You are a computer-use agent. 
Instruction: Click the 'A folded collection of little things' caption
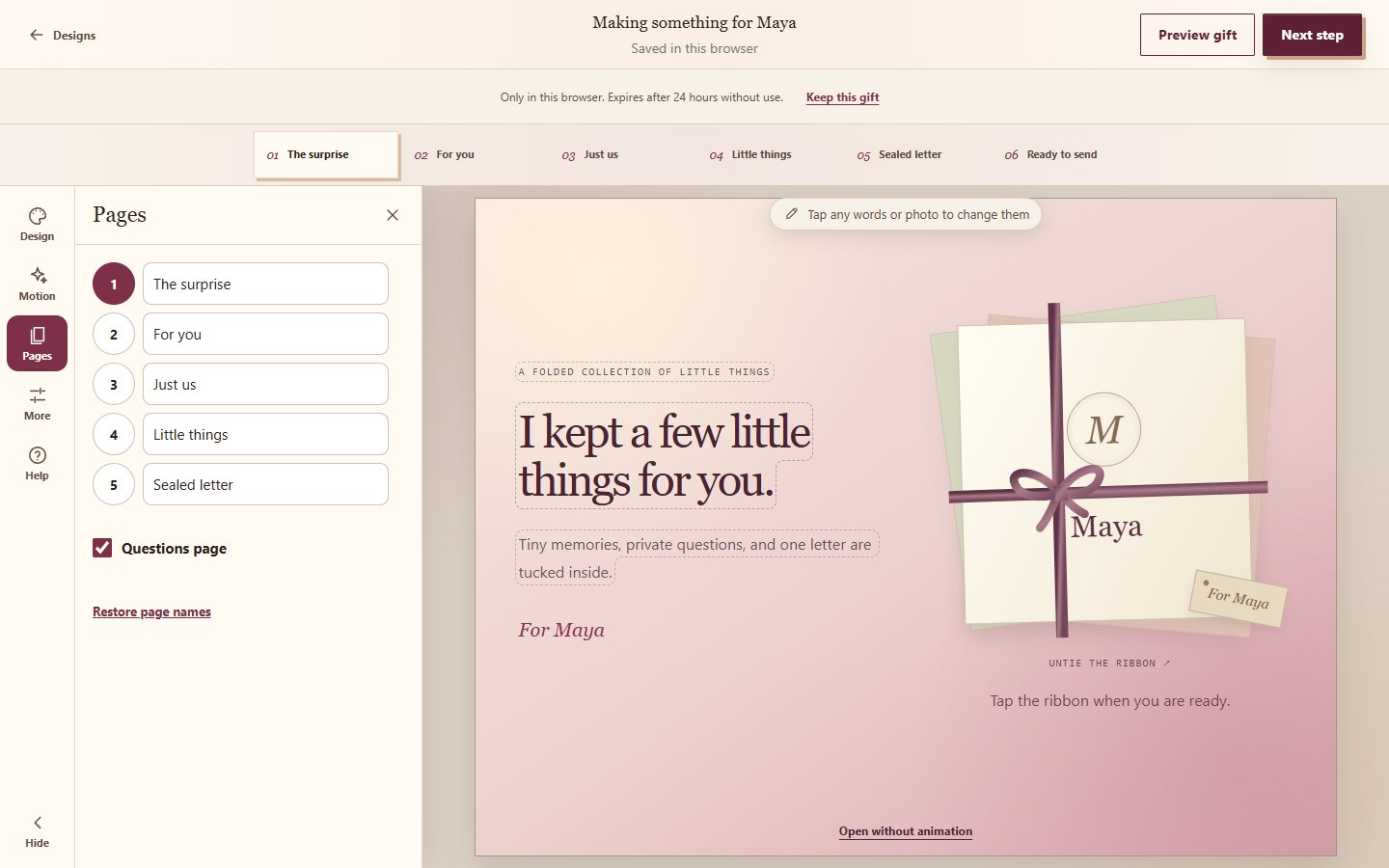pos(644,371)
